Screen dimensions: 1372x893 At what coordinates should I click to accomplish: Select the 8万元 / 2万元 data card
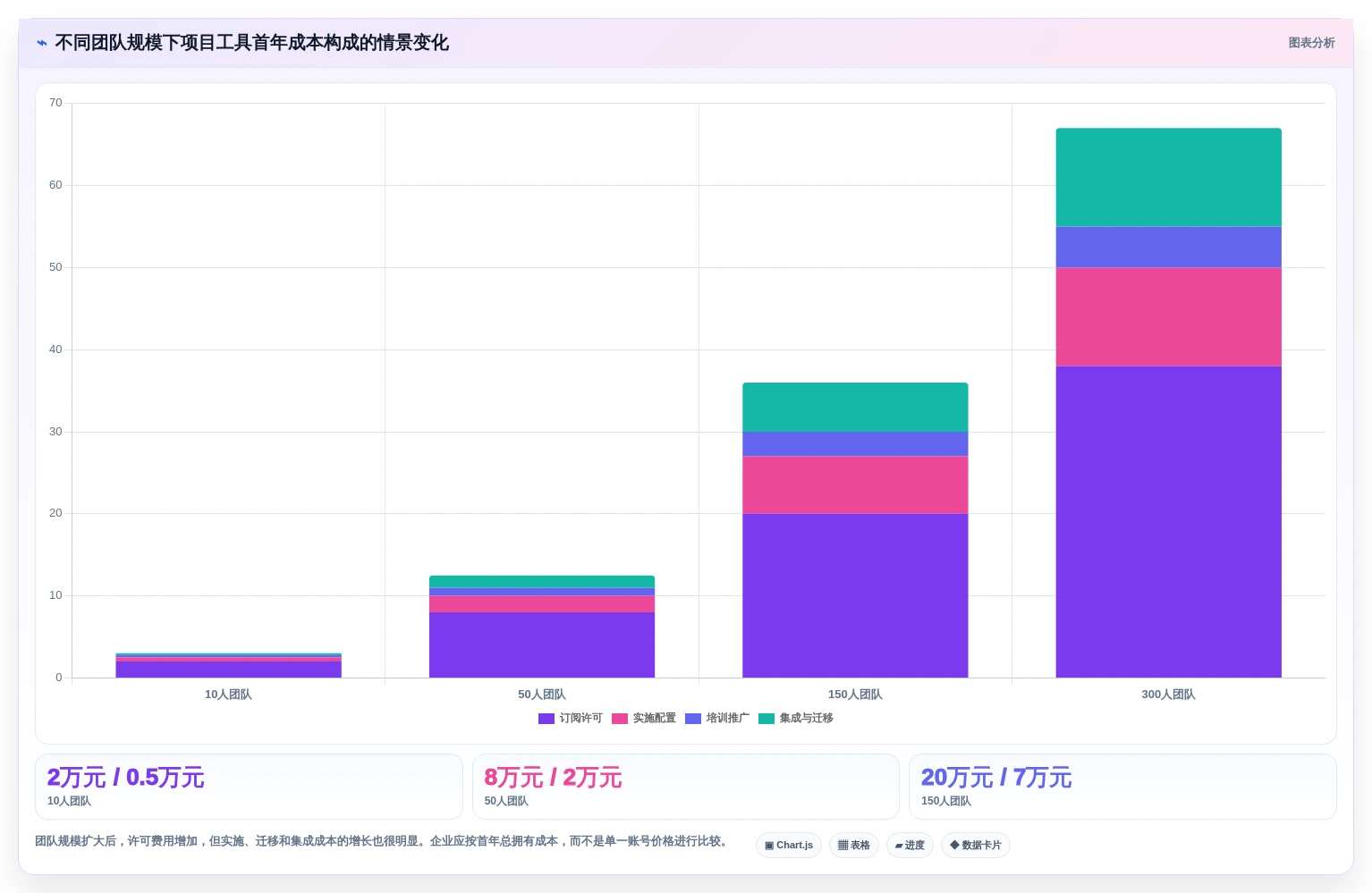686,787
